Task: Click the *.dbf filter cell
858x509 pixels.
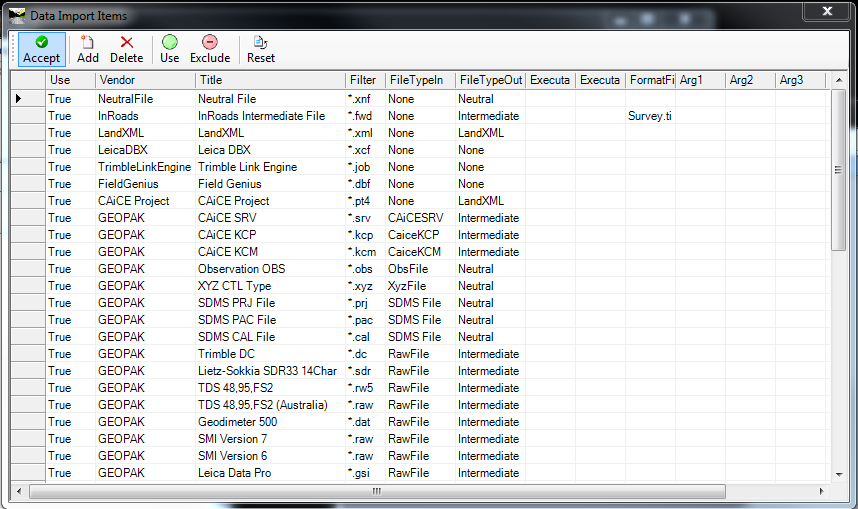Action: [365, 183]
